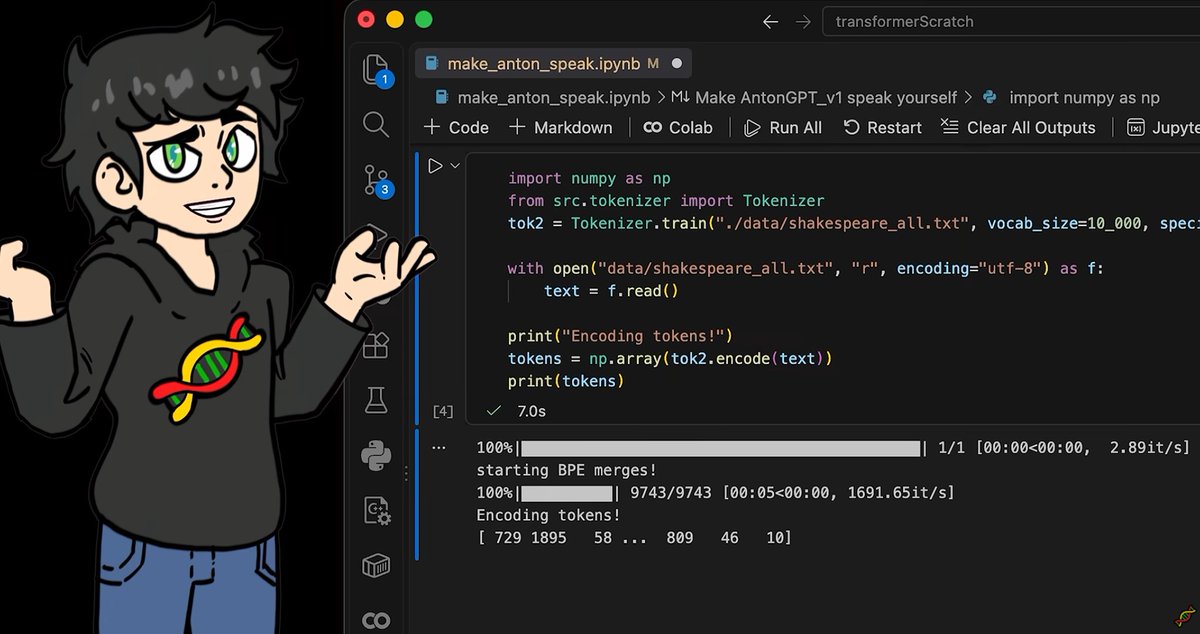Screen dimensions: 1200x634
Task: Close the tab using the unsaved dot
Action: coord(677,63)
